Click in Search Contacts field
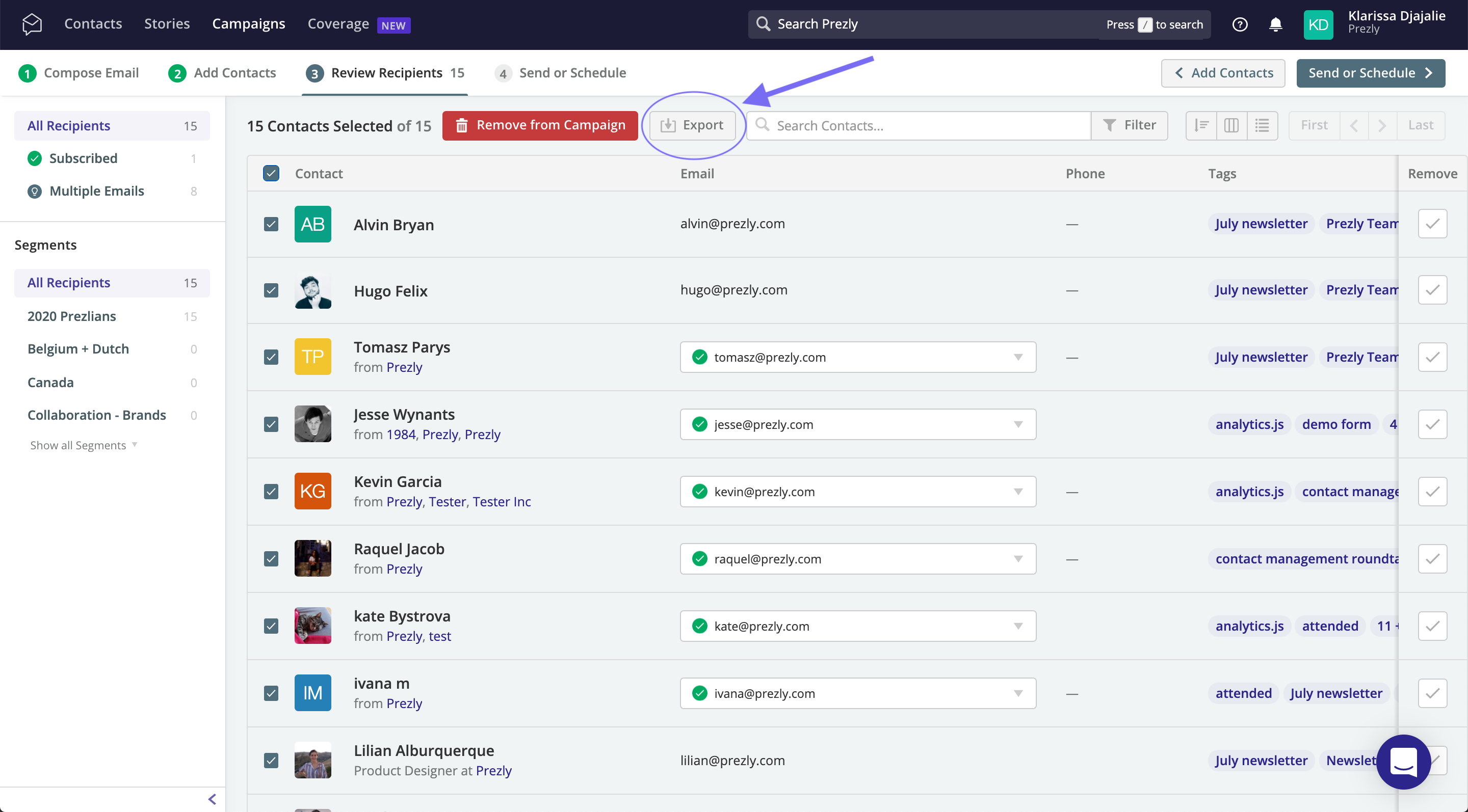This screenshot has height=812, width=1468. tap(919, 125)
